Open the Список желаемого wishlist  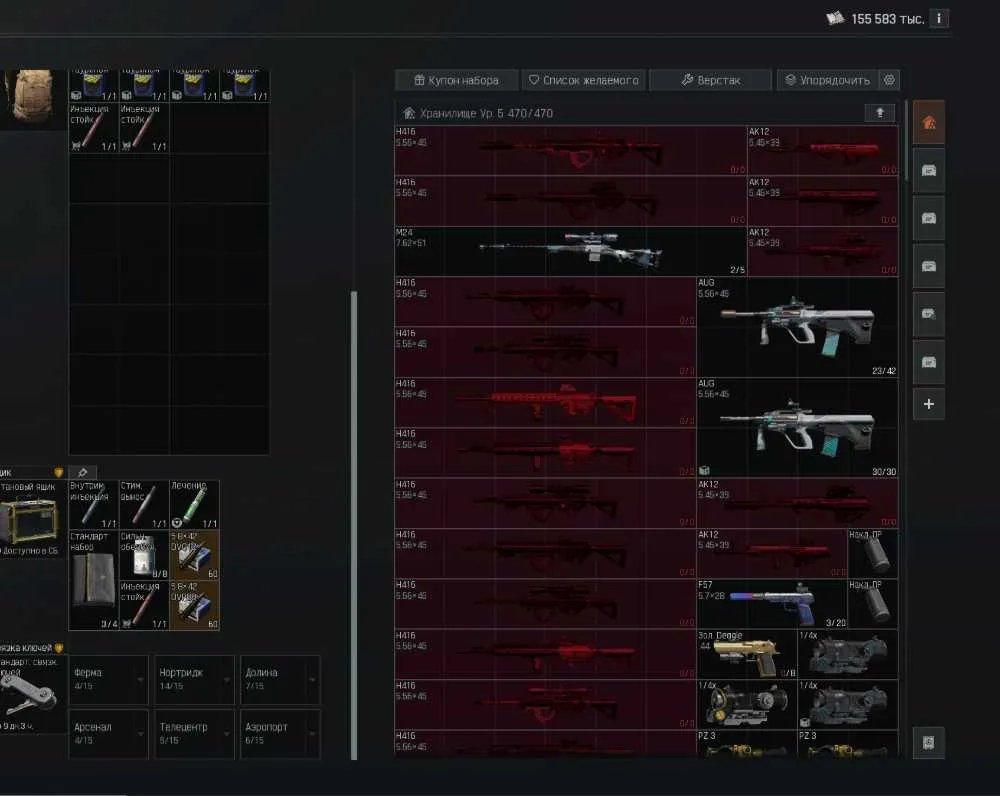[x=584, y=80]
